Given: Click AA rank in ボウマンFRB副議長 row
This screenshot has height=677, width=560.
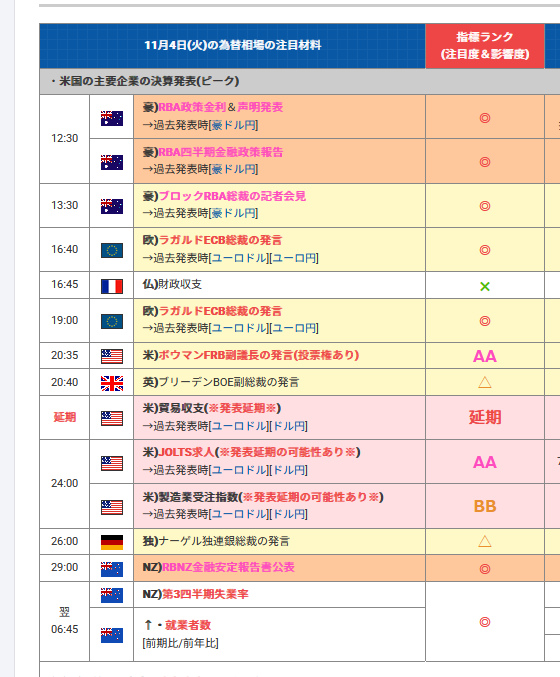Looking at the screenshot, I should 485,356.
